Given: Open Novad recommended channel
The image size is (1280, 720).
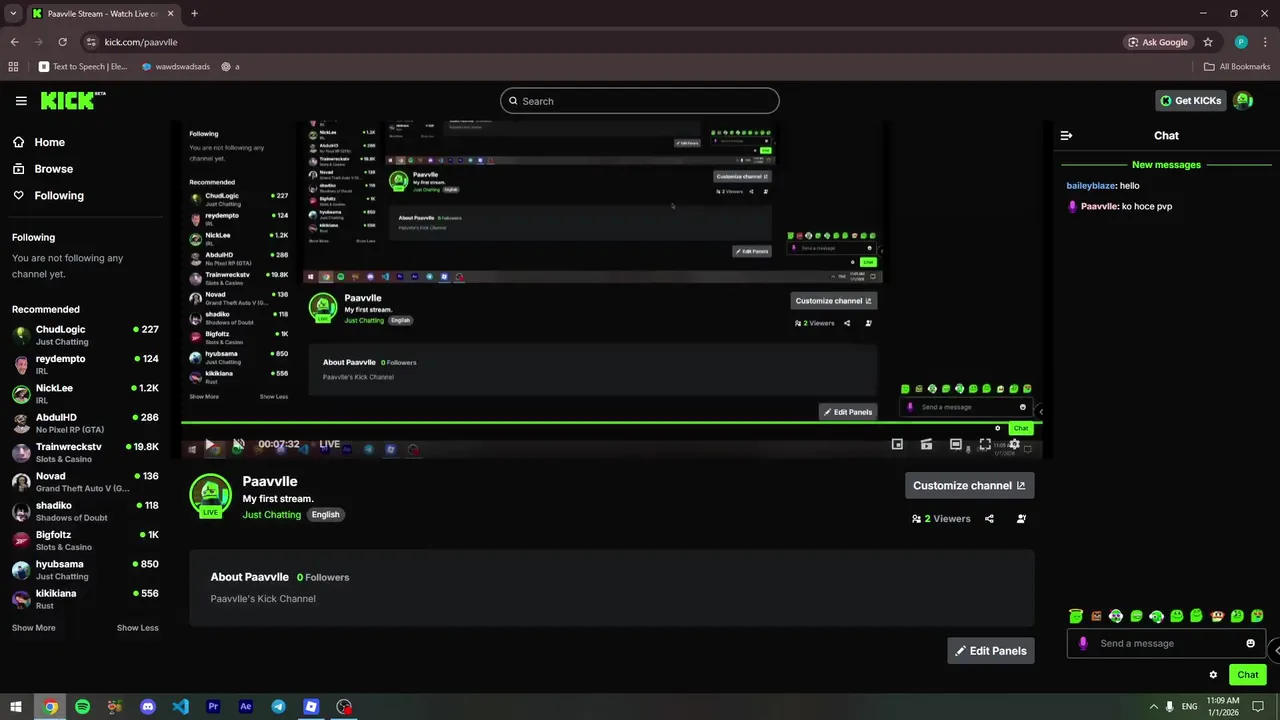Looking at the screenshot, I should [x=85, y=481].
